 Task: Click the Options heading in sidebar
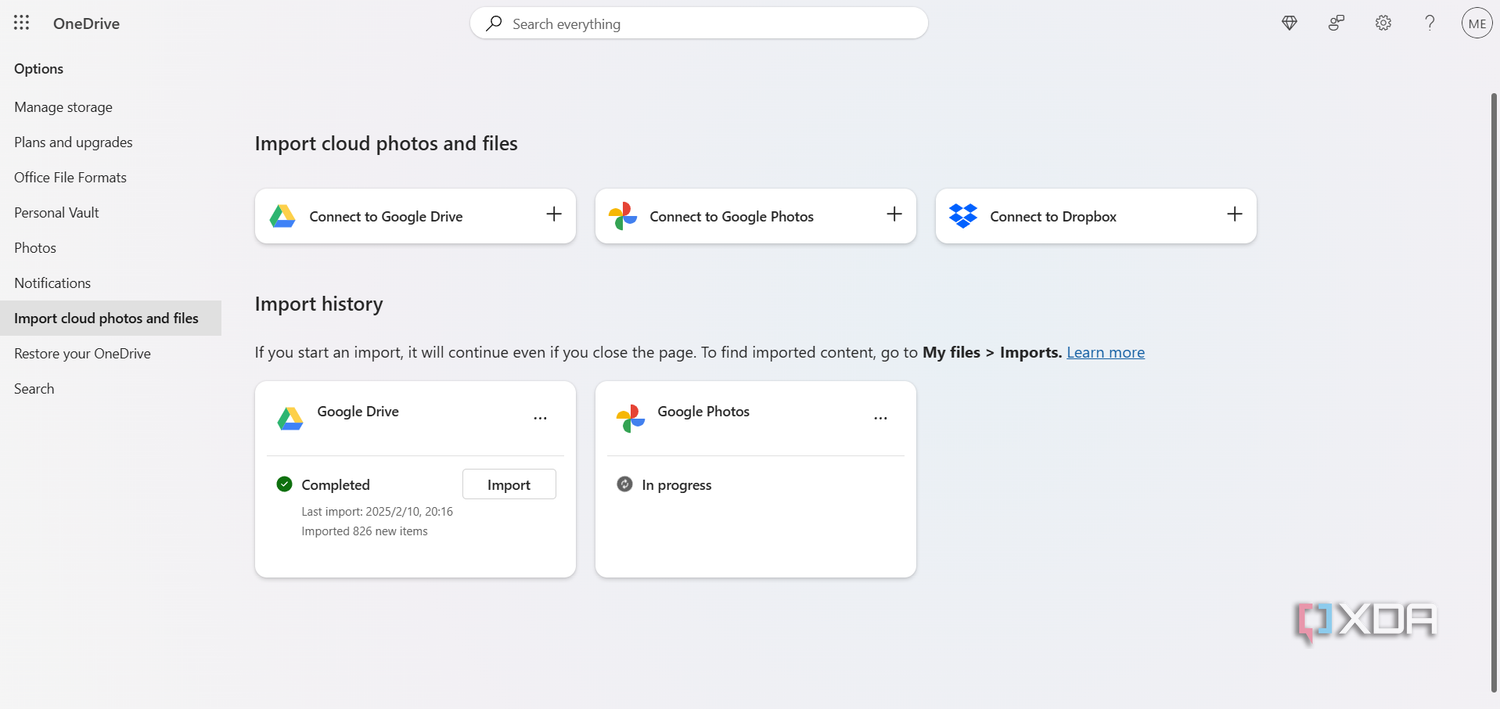click(x=39, y=68)
